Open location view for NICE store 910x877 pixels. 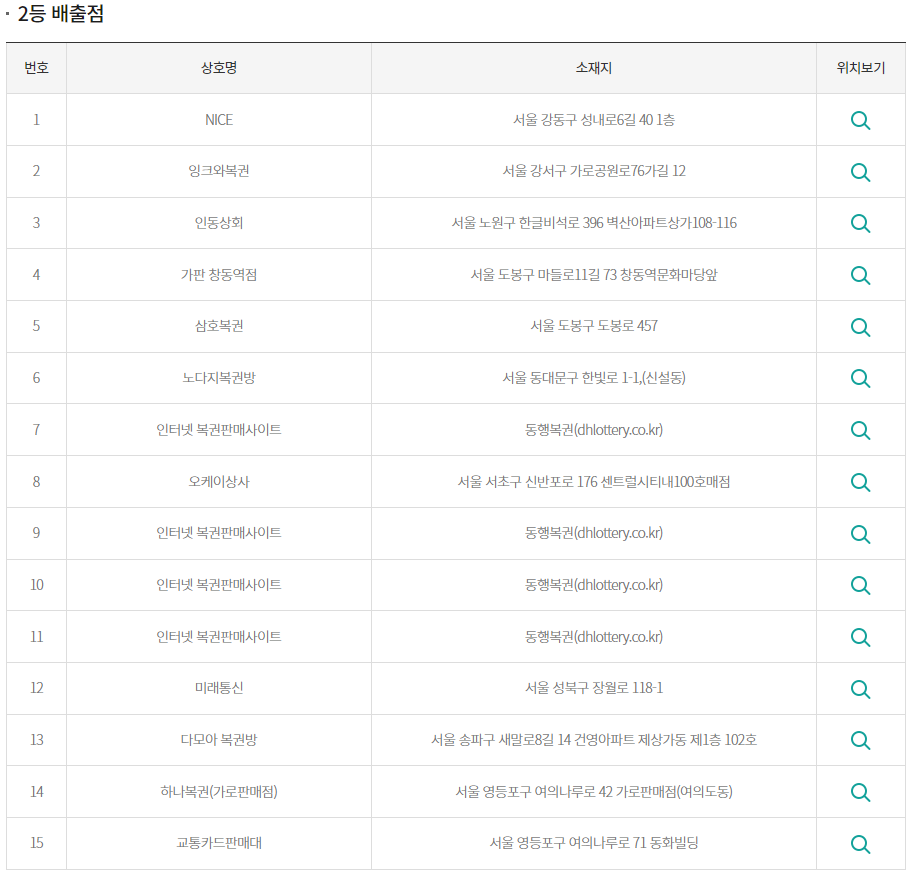click(x=860, y=120)
